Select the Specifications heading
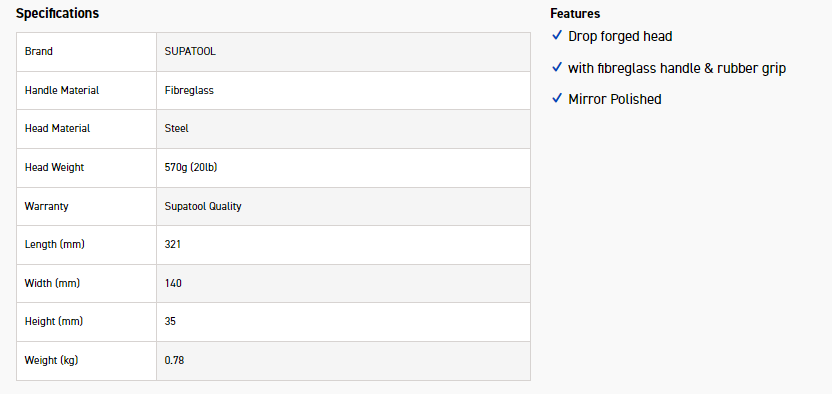The image size is (832, 394). coord(57,13)
